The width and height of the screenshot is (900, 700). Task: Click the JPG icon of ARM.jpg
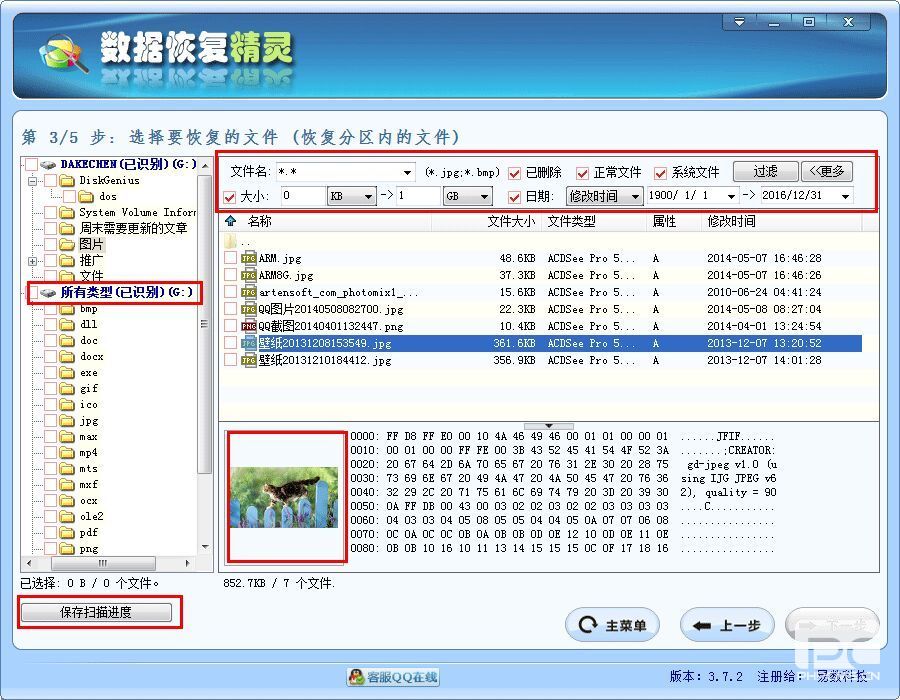tap(248, 259)
